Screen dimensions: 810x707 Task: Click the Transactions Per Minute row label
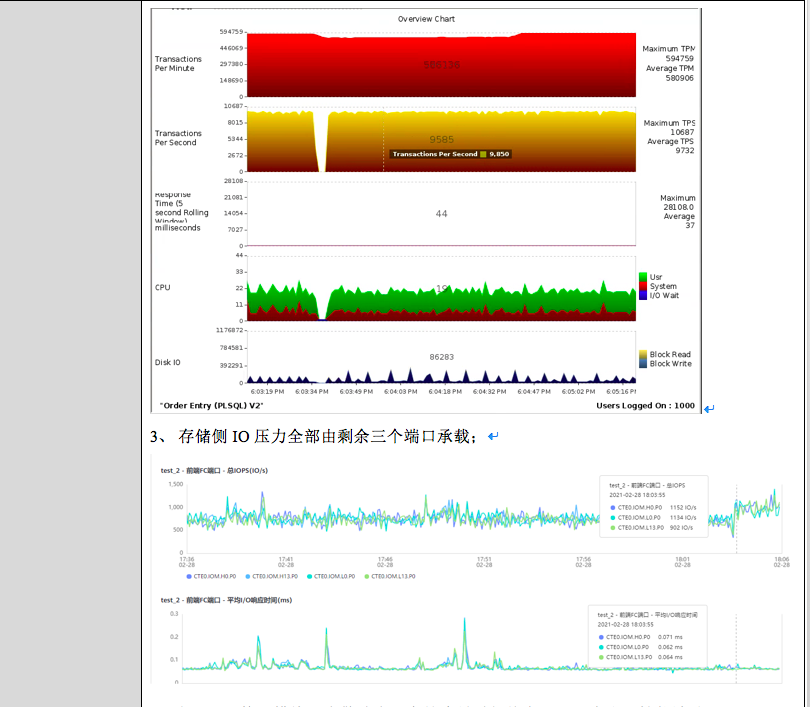178,64
